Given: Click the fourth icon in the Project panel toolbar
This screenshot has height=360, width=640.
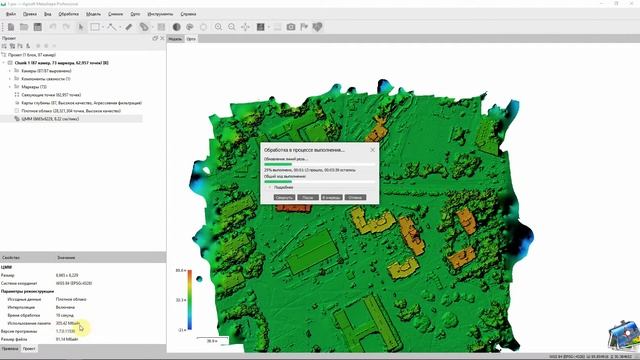Looking at the screenshot, I should 28,46.
